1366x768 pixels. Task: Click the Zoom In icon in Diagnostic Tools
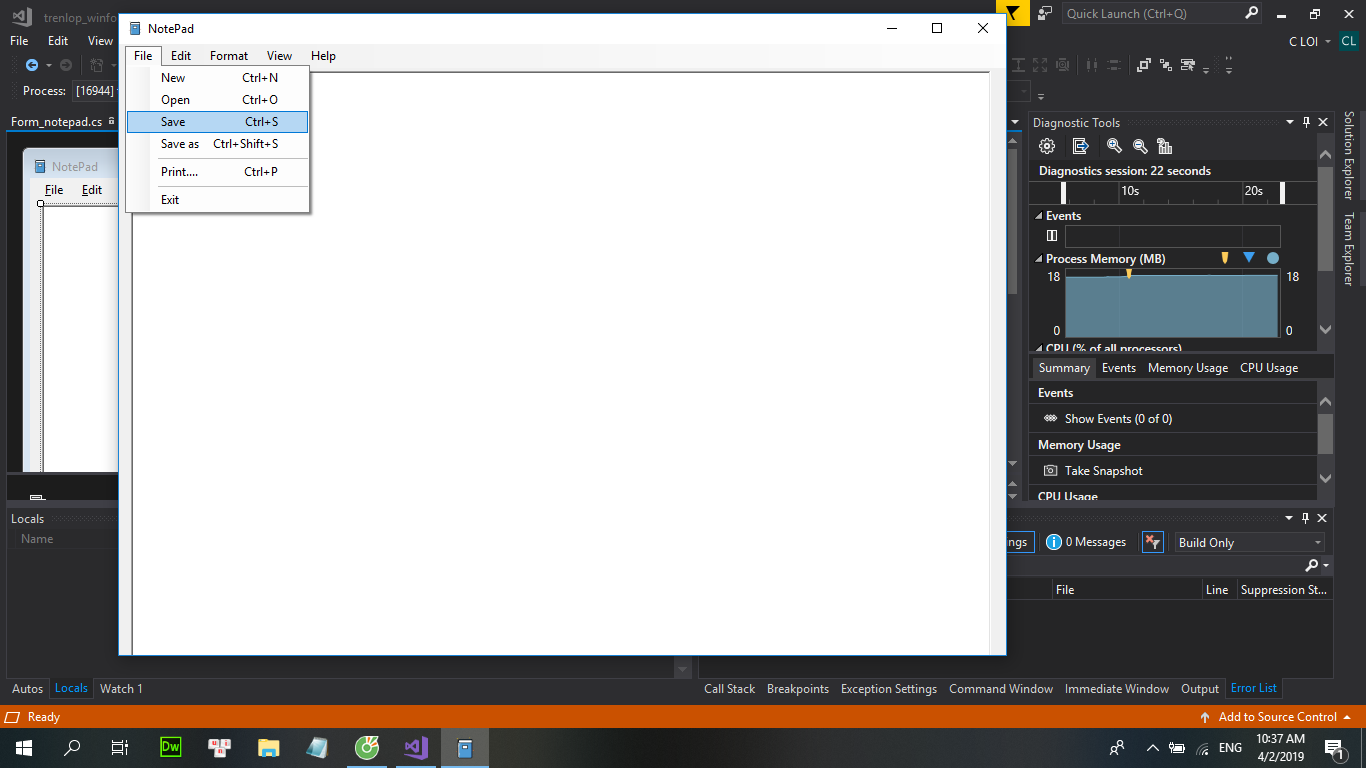pos(1114,146)
